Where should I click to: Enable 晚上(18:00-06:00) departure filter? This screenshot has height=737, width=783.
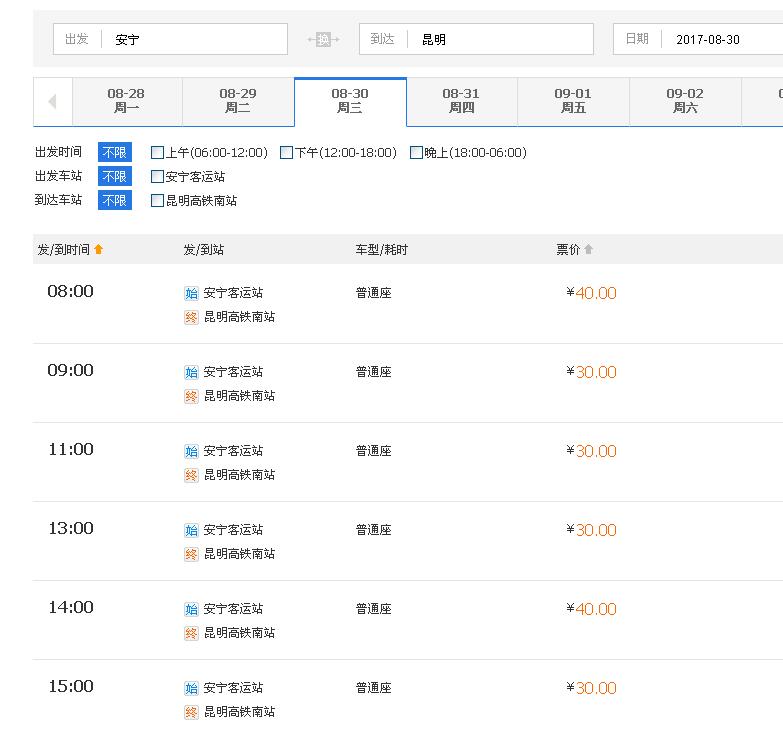(416, 152)
